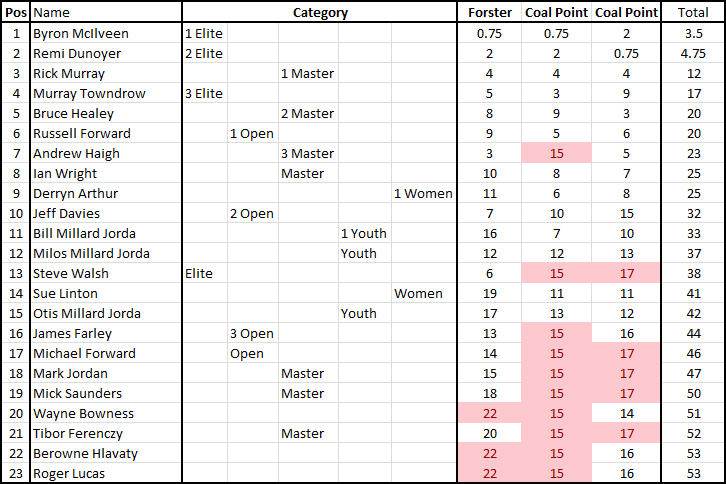726x484 pixels.
Task: Click the Forster column header
Action: coord(489,13)
